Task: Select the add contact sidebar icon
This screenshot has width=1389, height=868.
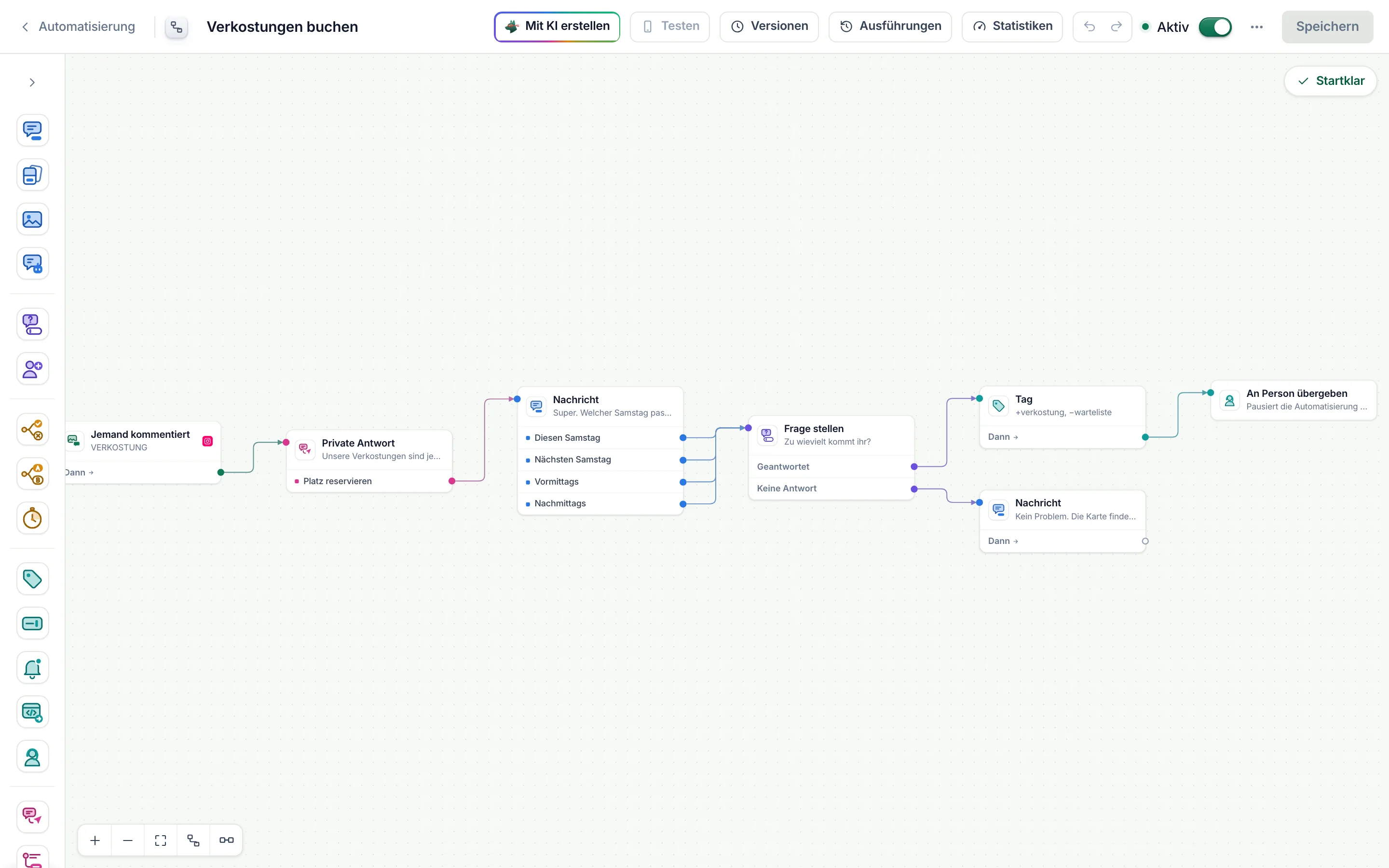Action: tap(33, 368)
